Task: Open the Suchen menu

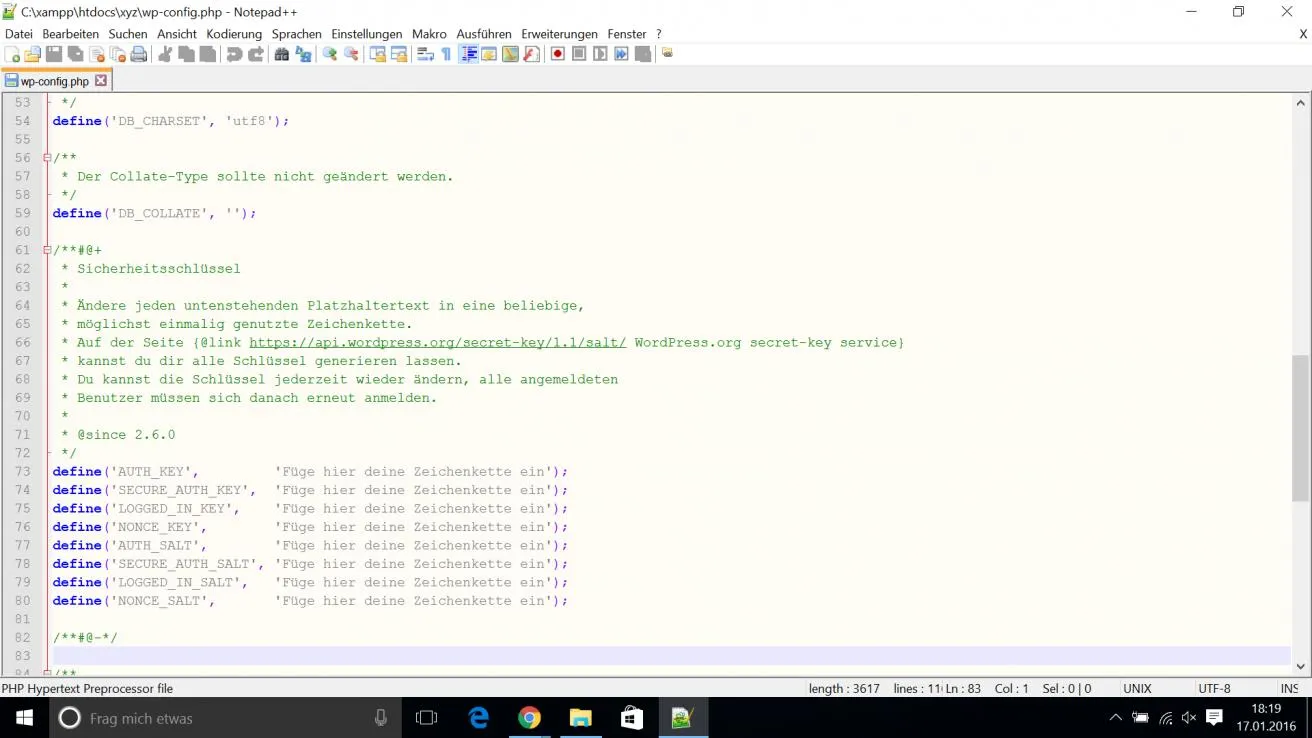Action: tap(128, 34)
